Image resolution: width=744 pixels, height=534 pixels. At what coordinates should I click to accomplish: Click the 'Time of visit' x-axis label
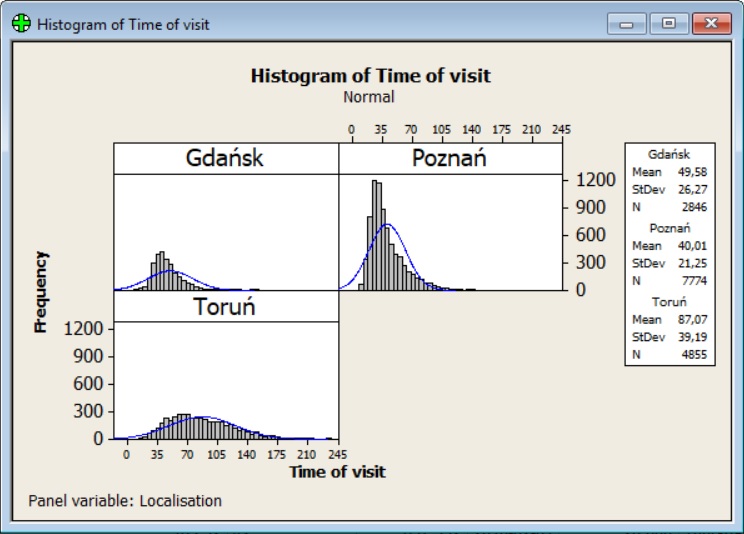pyautogui.click(x=337, y=472)
